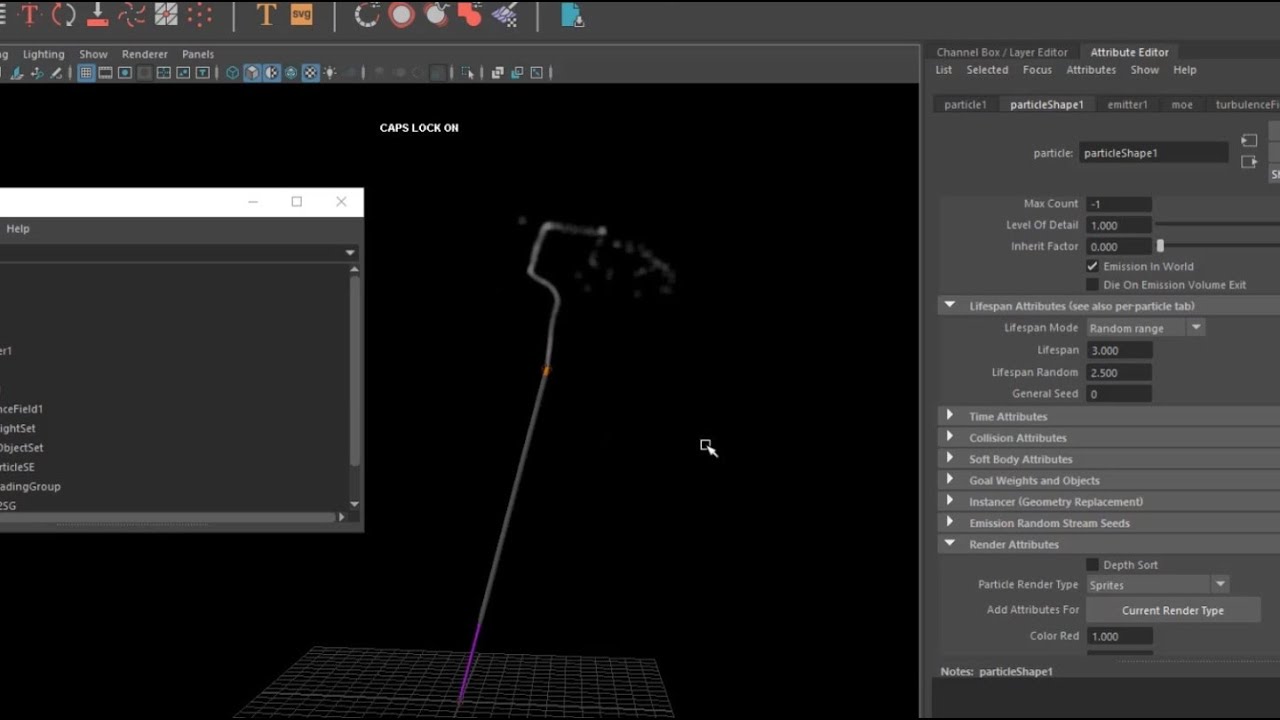Viewport: 1280px width, 720px height.
Task: Click the Current Render Type button
Action: (1173, 610)
